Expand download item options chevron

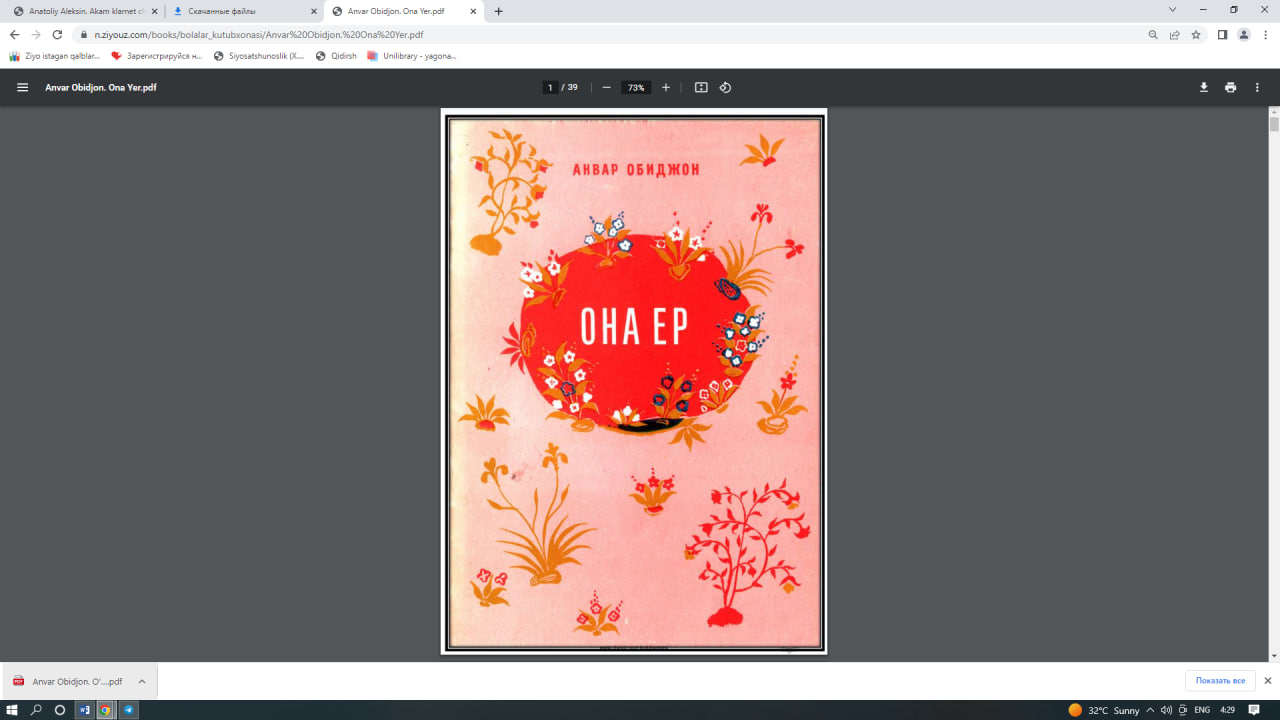coord(142,681)
